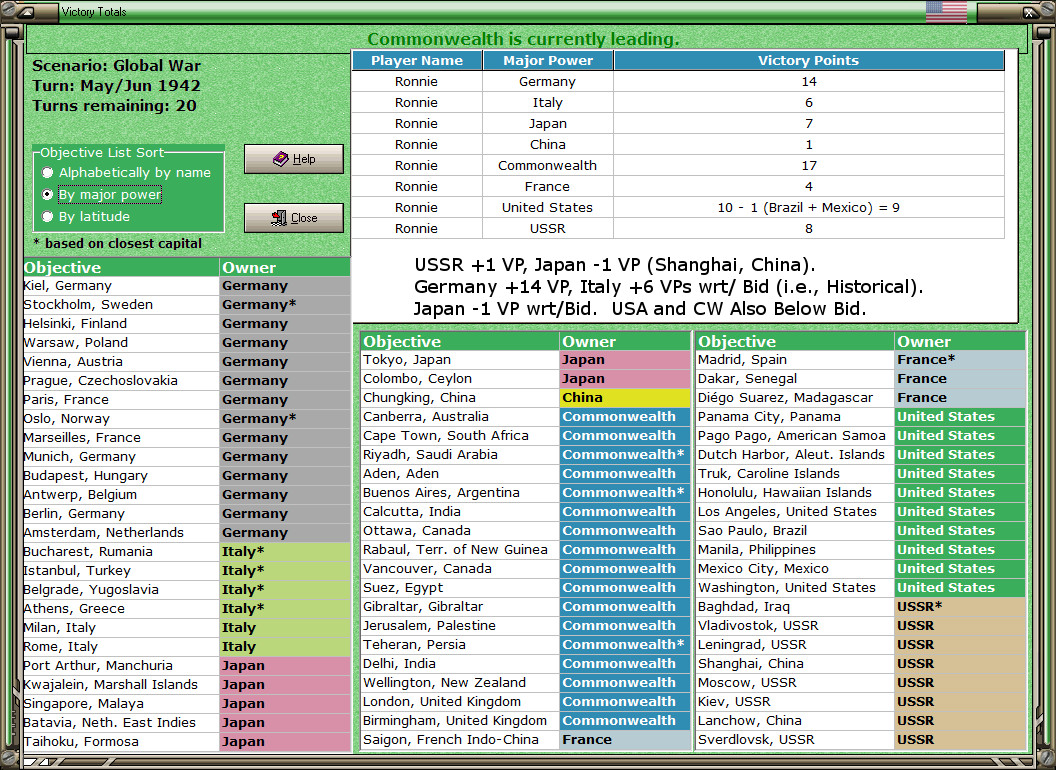
Task: Select the Commonwealth victory points value 17
Action: [x=809, y=166]
